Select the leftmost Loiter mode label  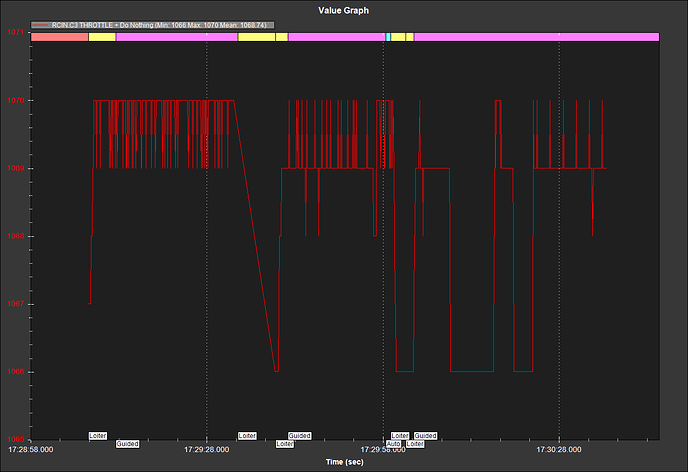(x=98, y=436)
